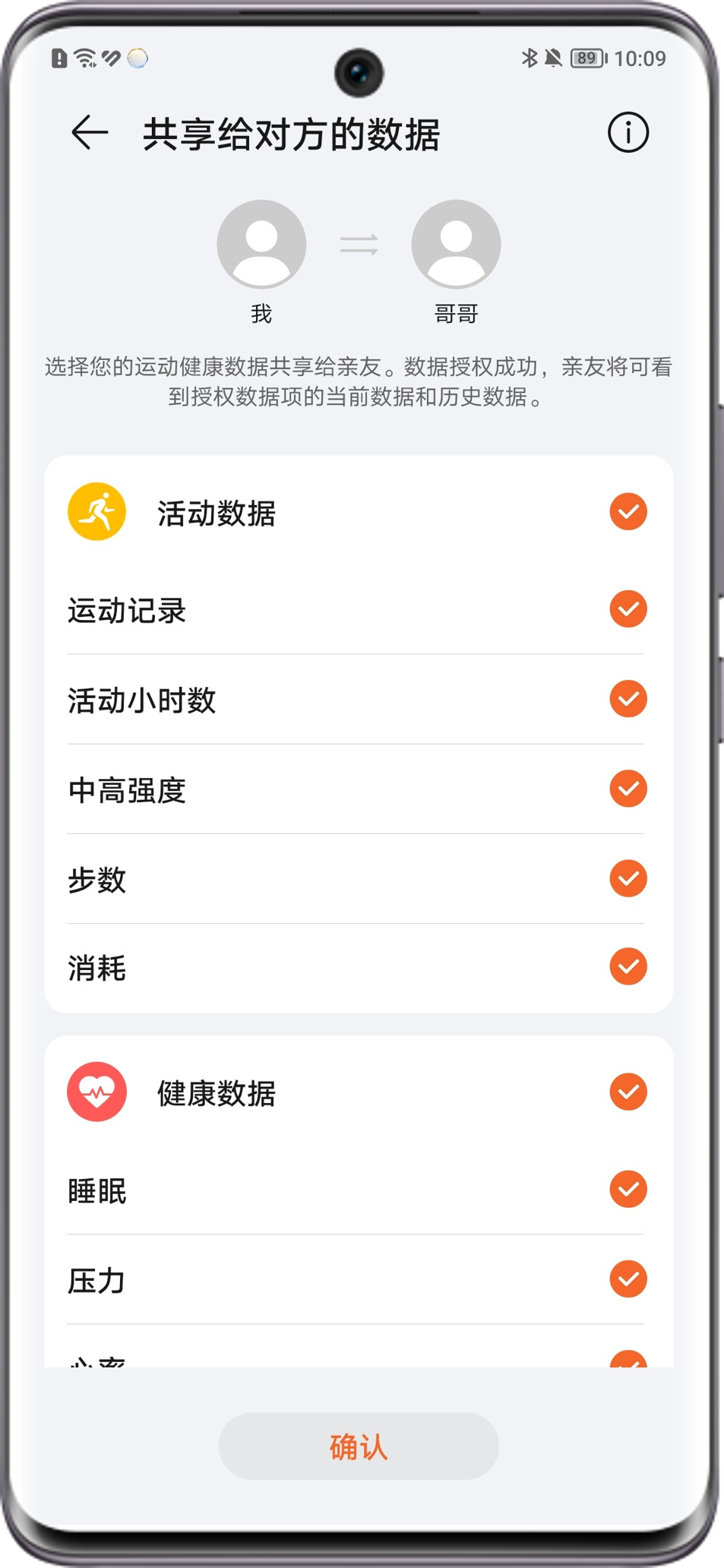Tap the muted notification bell status icon
724x1568 pixels.
[553, 58]
